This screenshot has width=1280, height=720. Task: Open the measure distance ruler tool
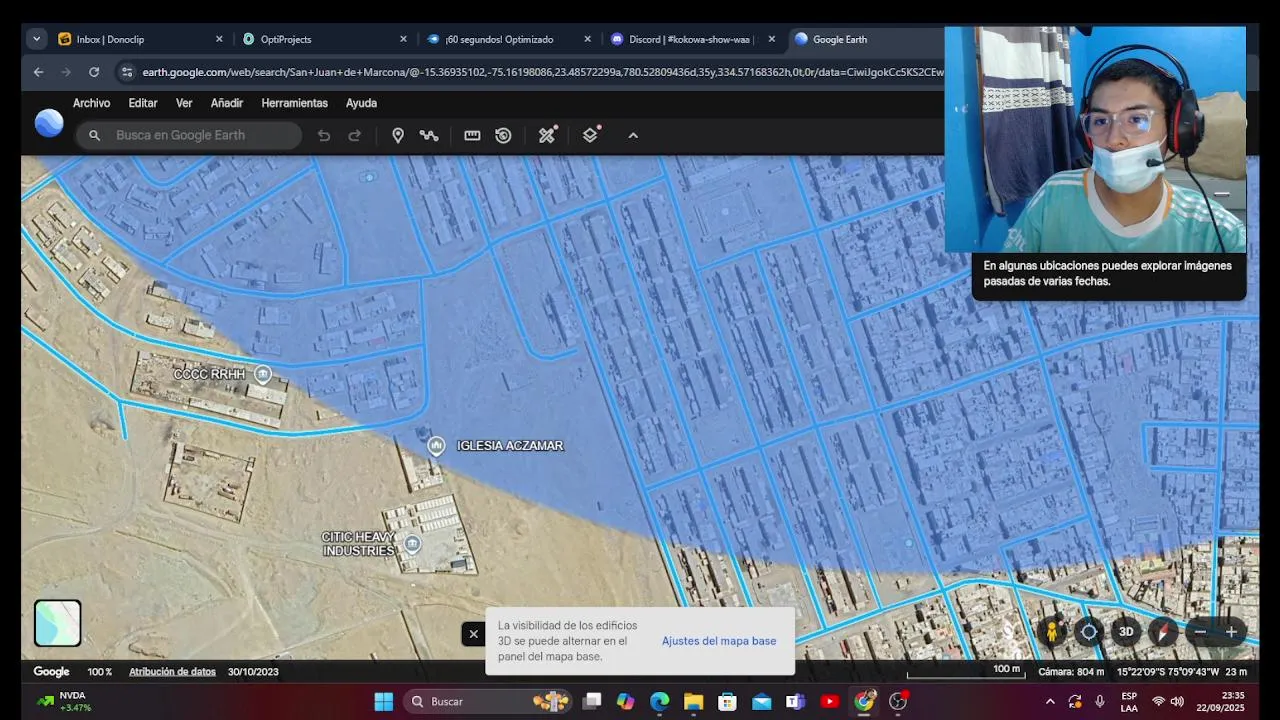click(472, 135)
